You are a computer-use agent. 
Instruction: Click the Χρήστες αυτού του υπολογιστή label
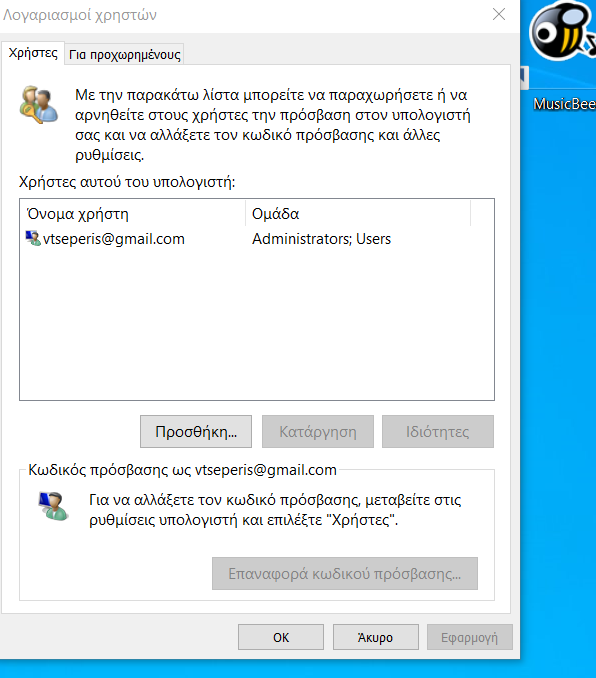(127, 182)
